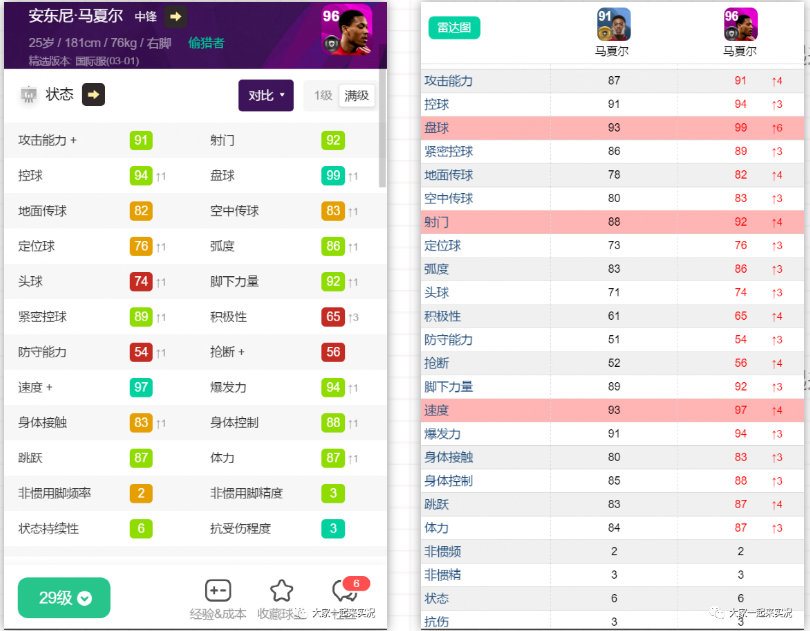Click the arrow icon next to 中锋 position
The height and width of the screenshot is (631, 810).
[176, 17]
